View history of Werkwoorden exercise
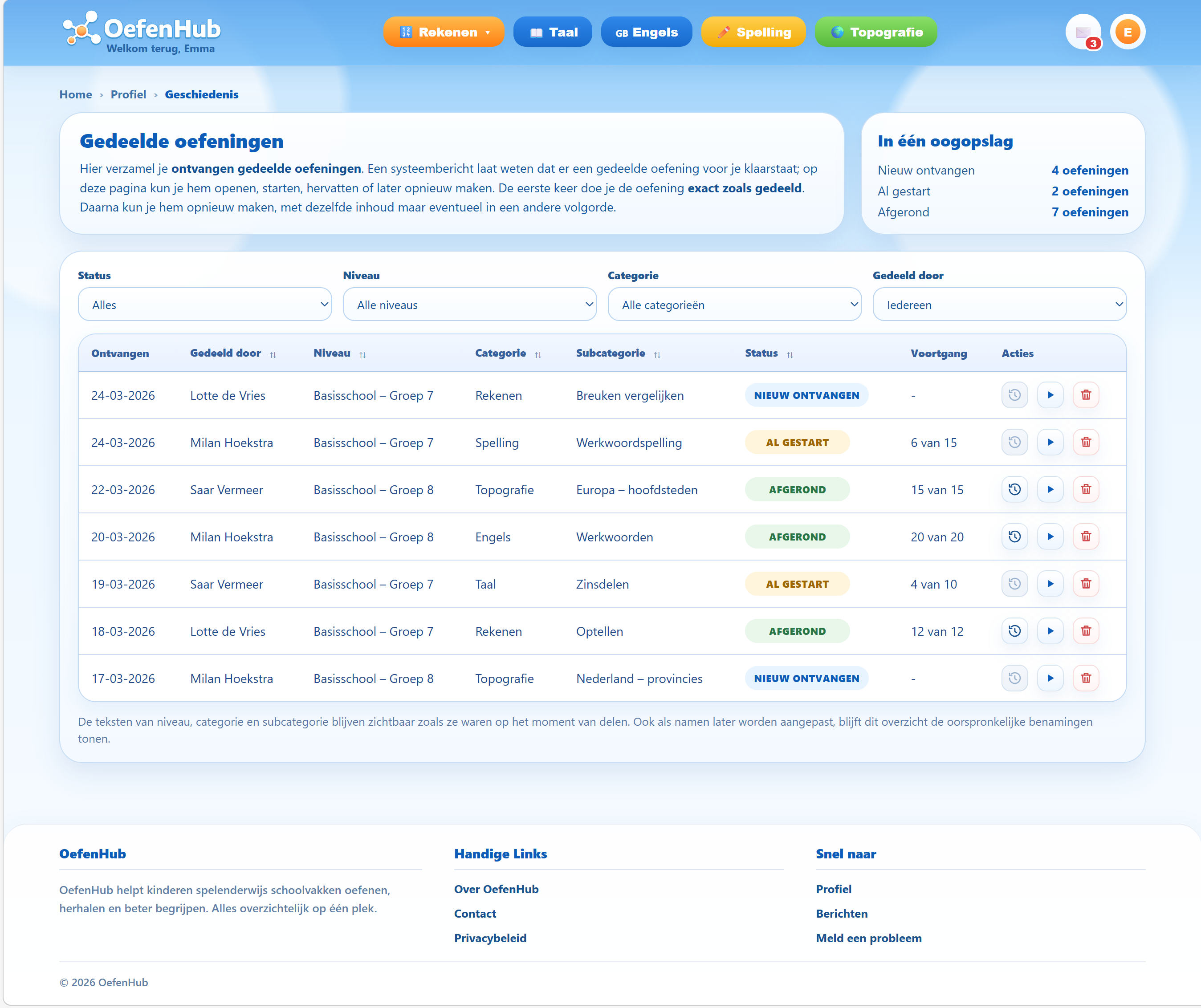This screenshot has width=1201, height=1008. (x=1014, y=537)
